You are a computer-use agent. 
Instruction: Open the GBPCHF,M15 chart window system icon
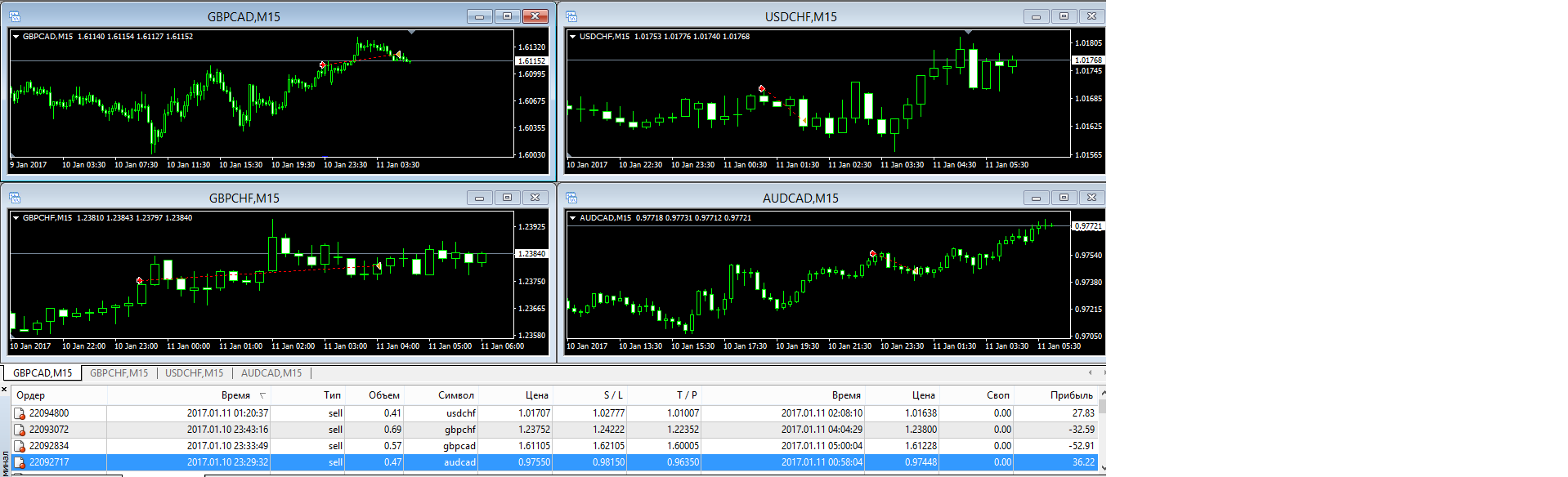click(x=15, y=198)
